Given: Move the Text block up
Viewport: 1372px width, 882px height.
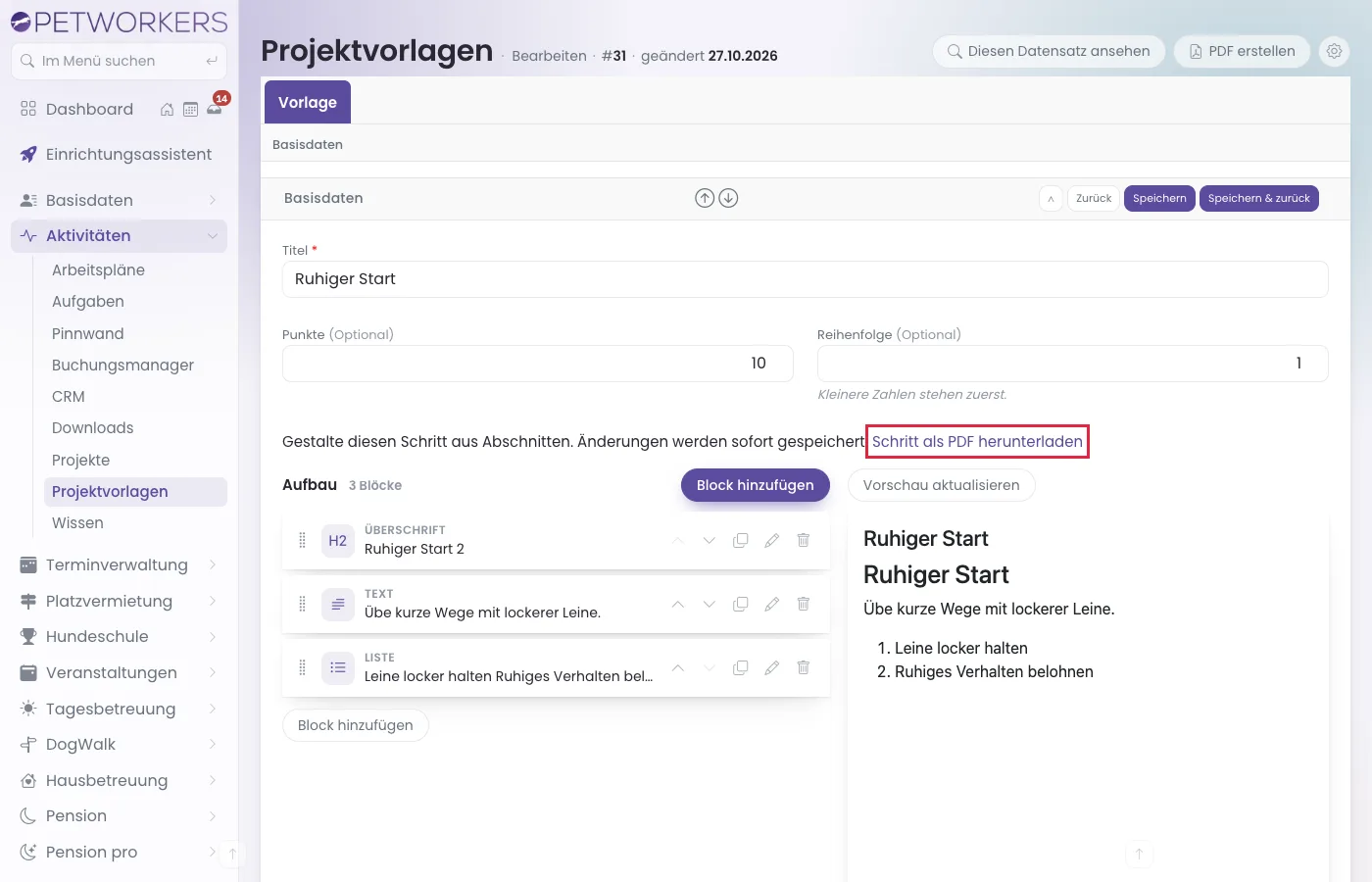Looking at the screenshot, I should click(x=678, y=605).
